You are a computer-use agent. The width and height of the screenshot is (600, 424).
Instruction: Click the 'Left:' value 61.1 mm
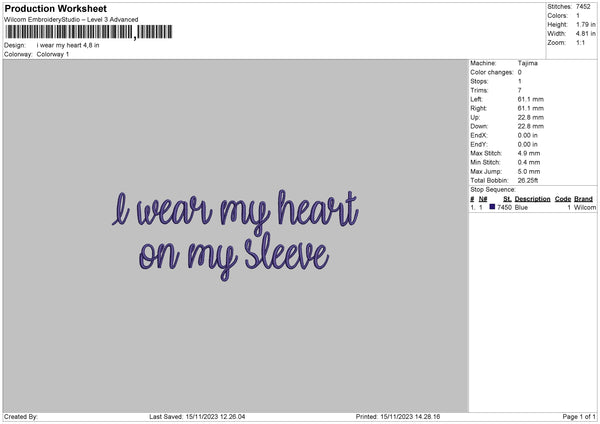(x=531, y=99)
